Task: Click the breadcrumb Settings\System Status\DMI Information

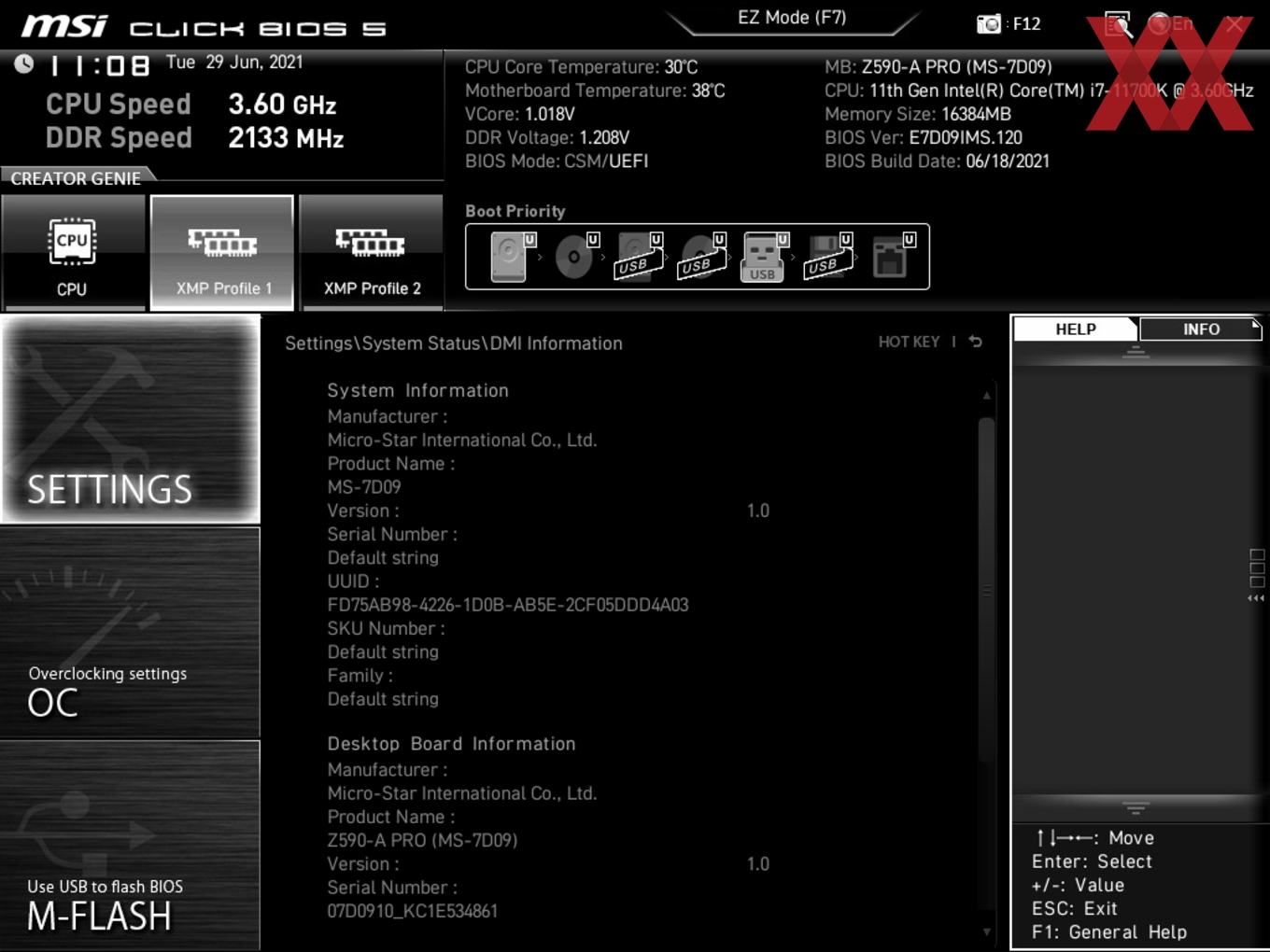Action: (454, 343)
